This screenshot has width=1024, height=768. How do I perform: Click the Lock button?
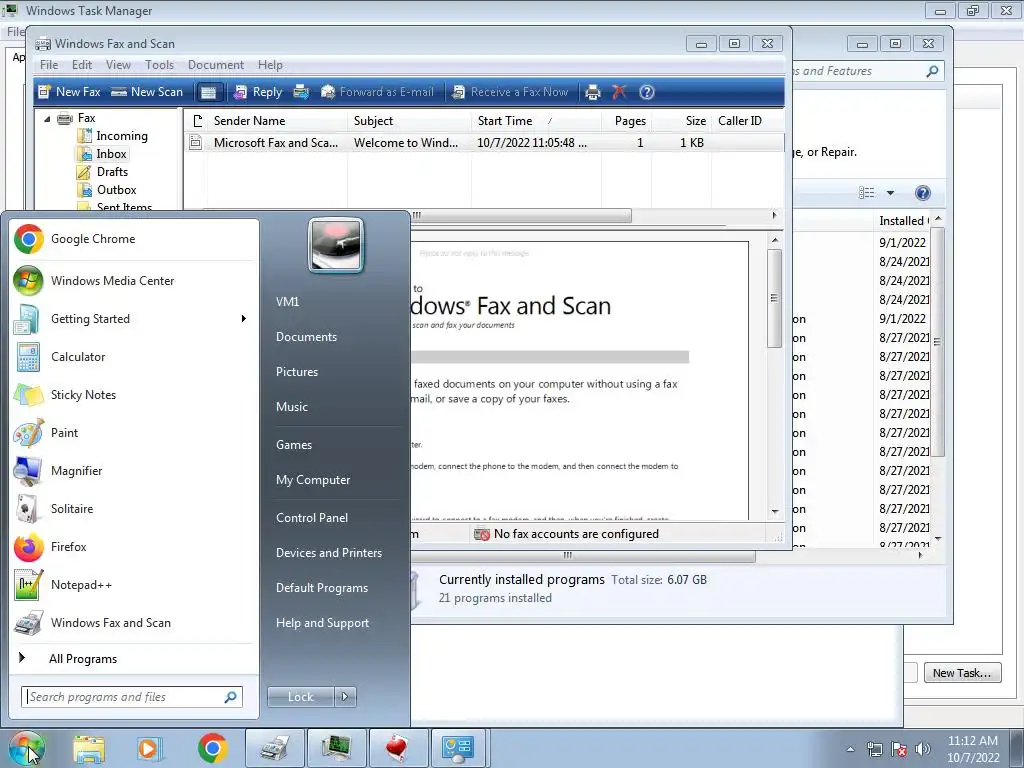point(300,697)
